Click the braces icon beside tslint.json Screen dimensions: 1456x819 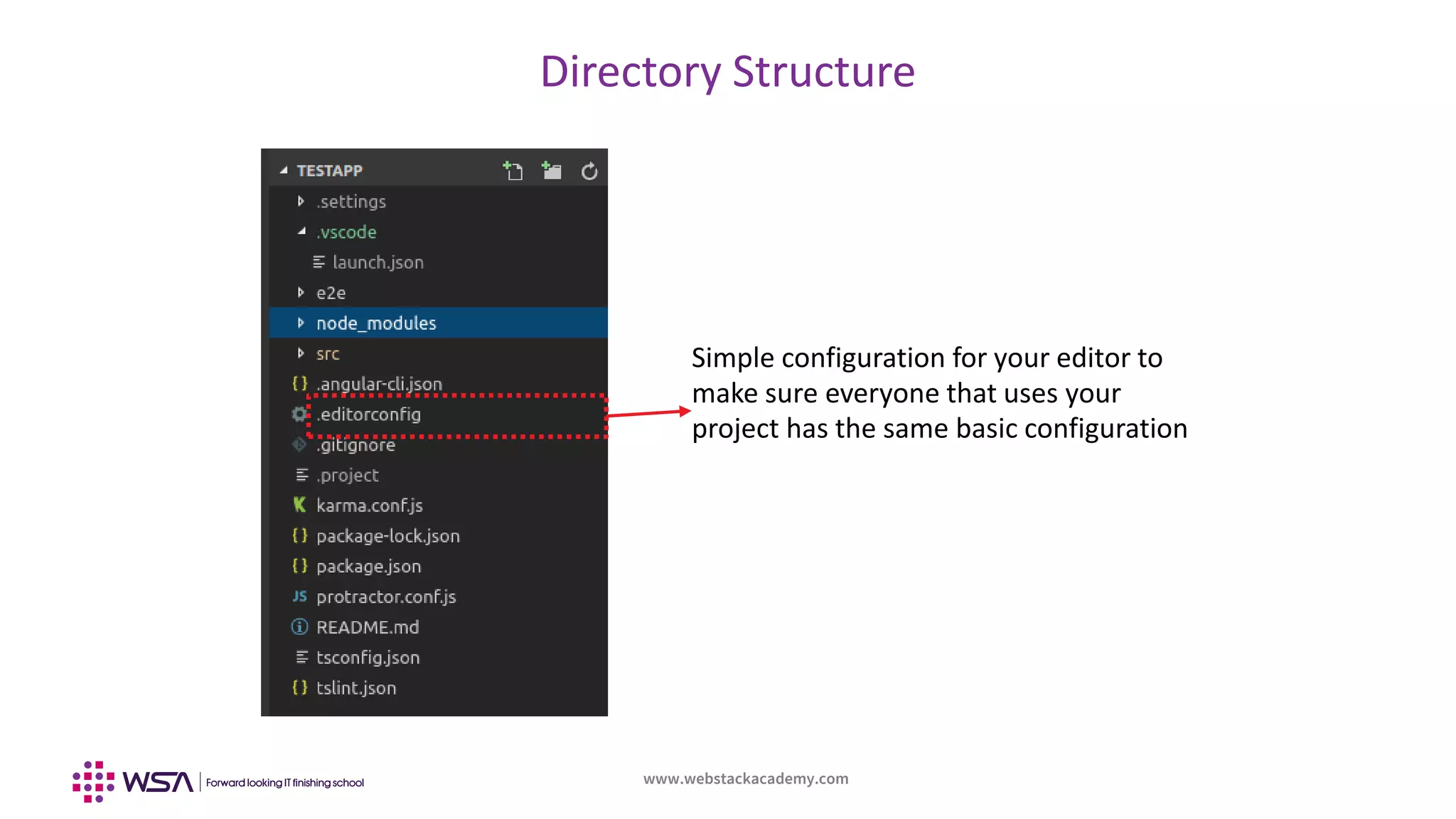tap(299, 688)
